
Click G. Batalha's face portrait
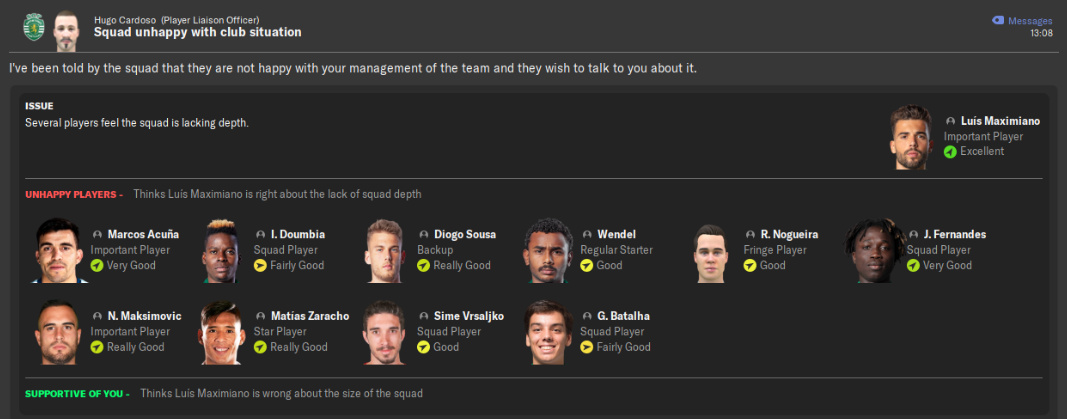pyautogui.click(x=549, y=333)
